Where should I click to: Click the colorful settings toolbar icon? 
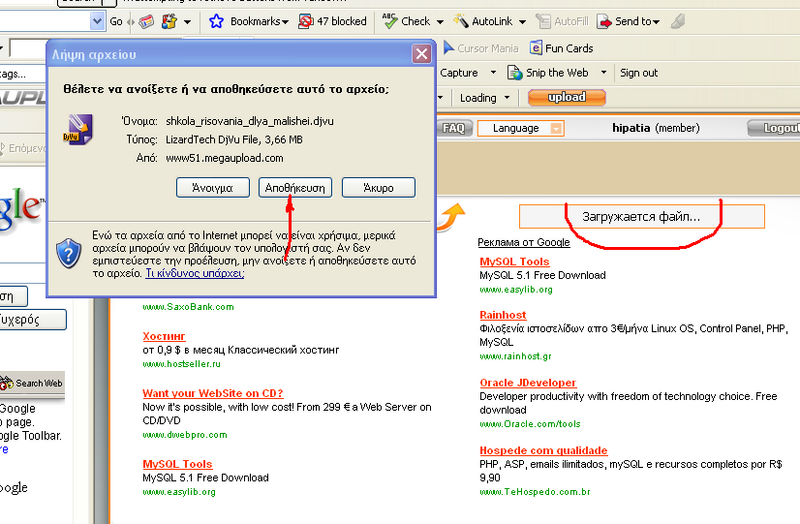coord(169,21)
